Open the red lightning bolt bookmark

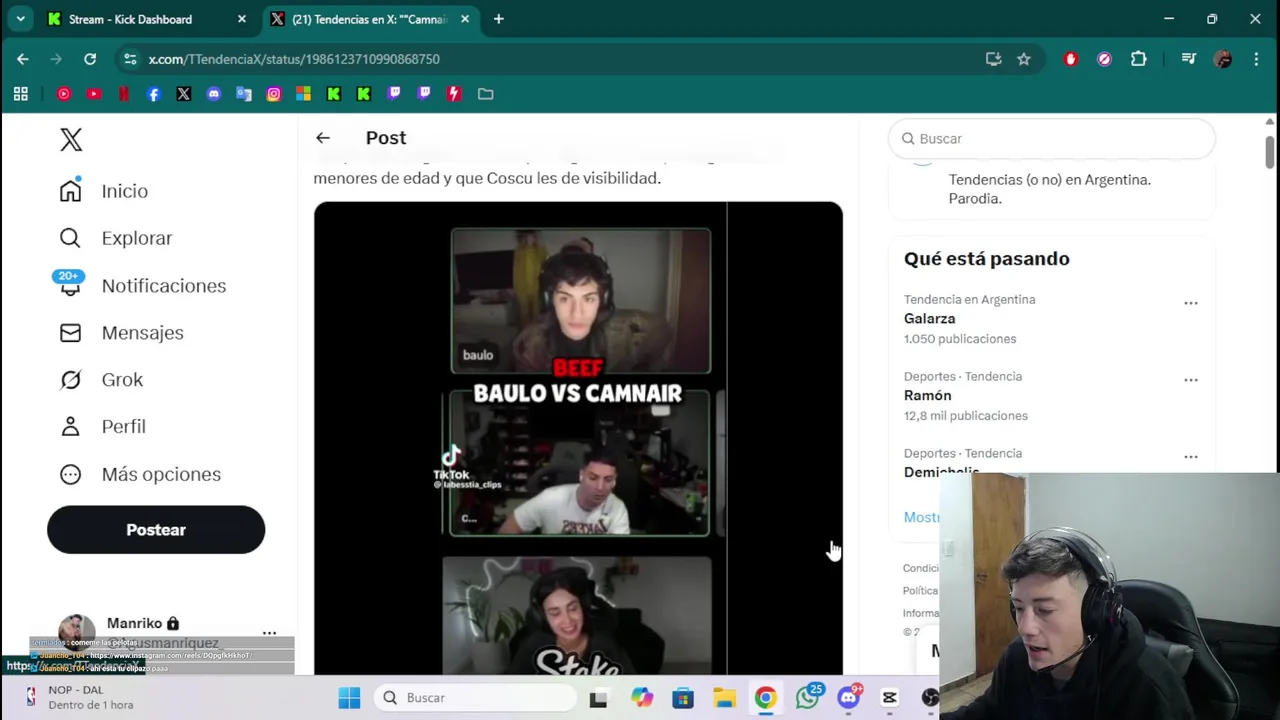tap(454, 94)
